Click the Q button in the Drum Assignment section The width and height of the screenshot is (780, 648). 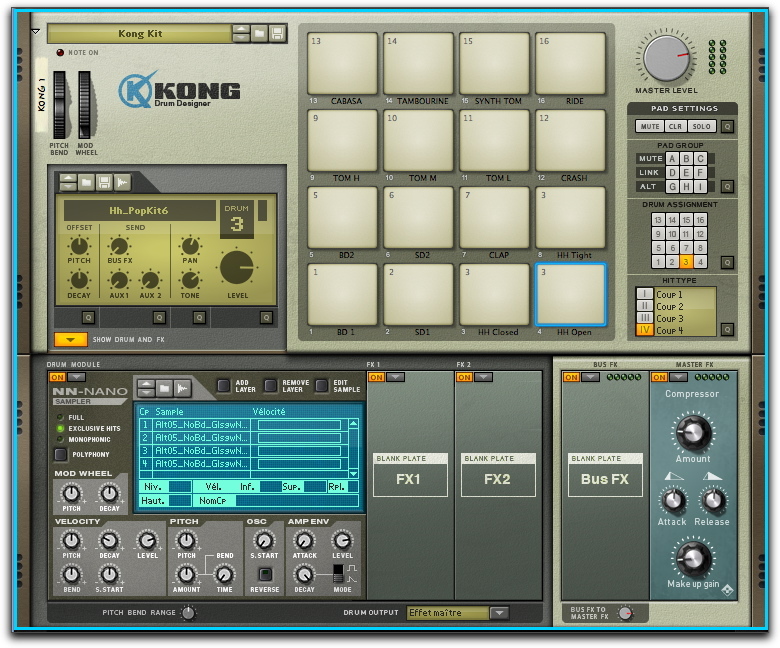pos(727,262)
